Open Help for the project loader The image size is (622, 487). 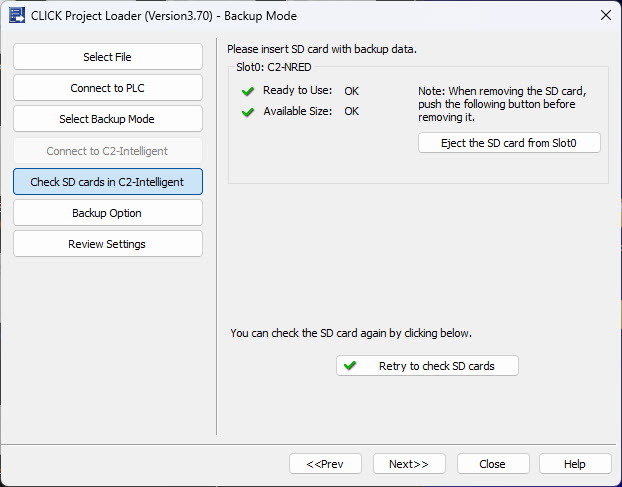point(575,464)
